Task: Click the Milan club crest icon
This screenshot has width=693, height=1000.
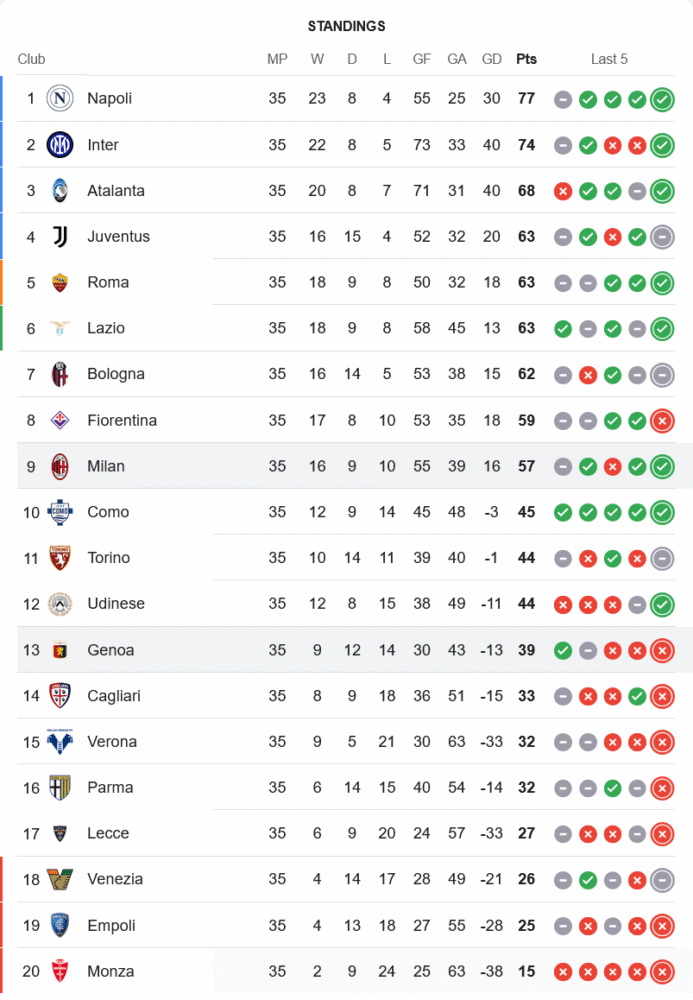Action: pyautogui.click(x=60, y=466)
